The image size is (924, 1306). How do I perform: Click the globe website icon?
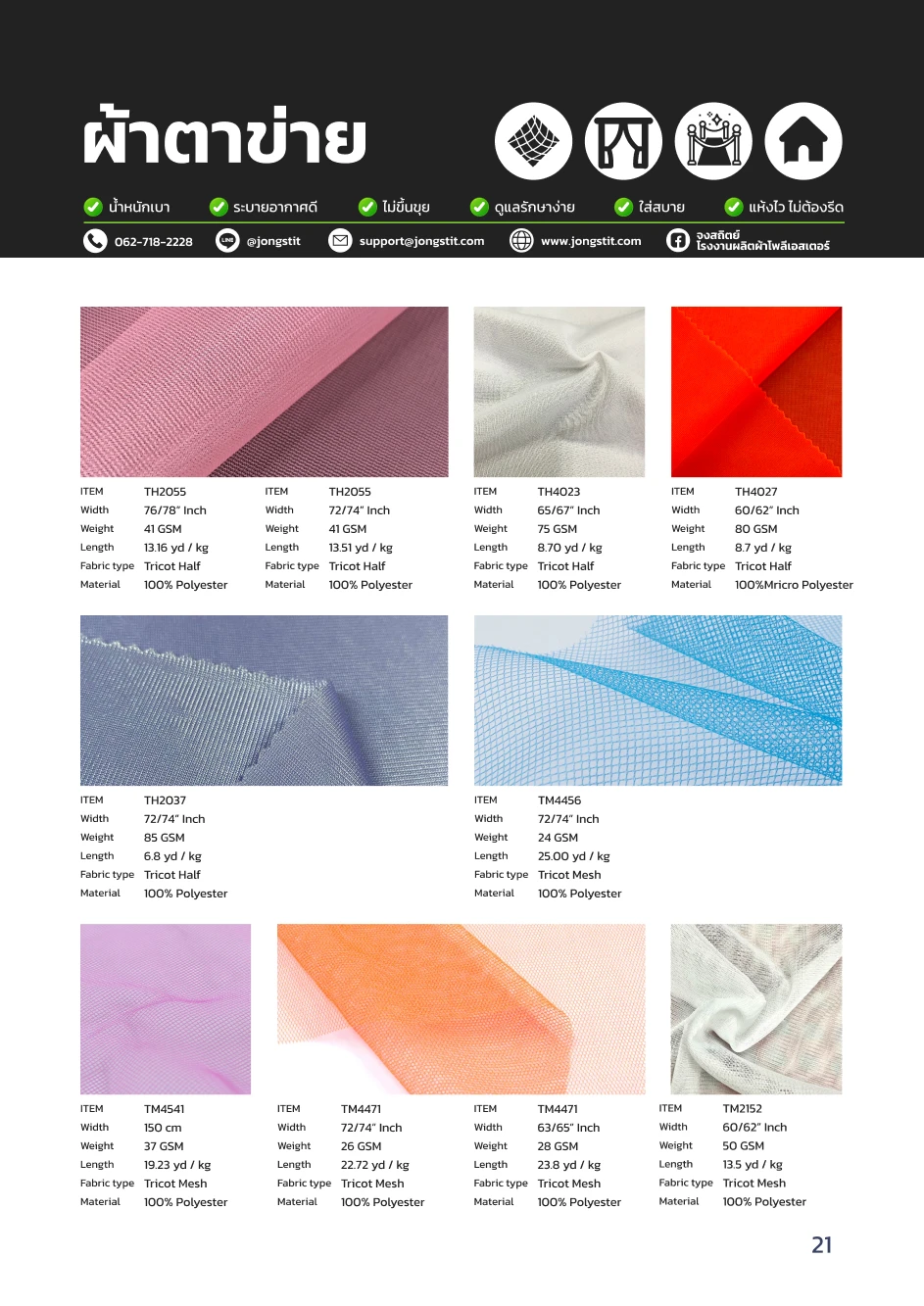point(521,241)
